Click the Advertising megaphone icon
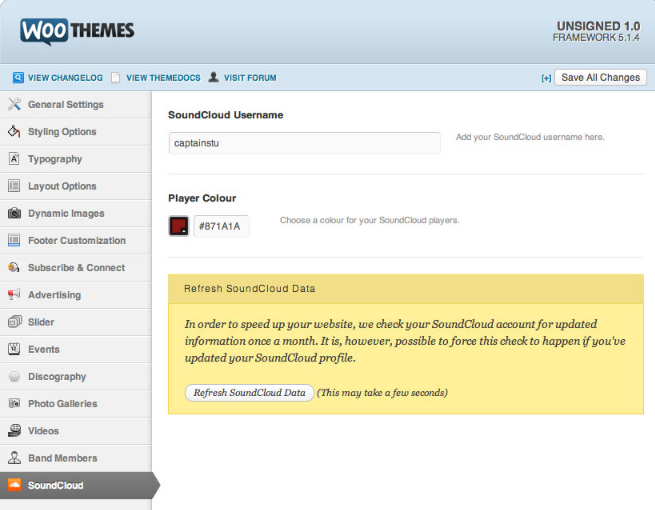The image size is (655, 510). tap(14, 294)
